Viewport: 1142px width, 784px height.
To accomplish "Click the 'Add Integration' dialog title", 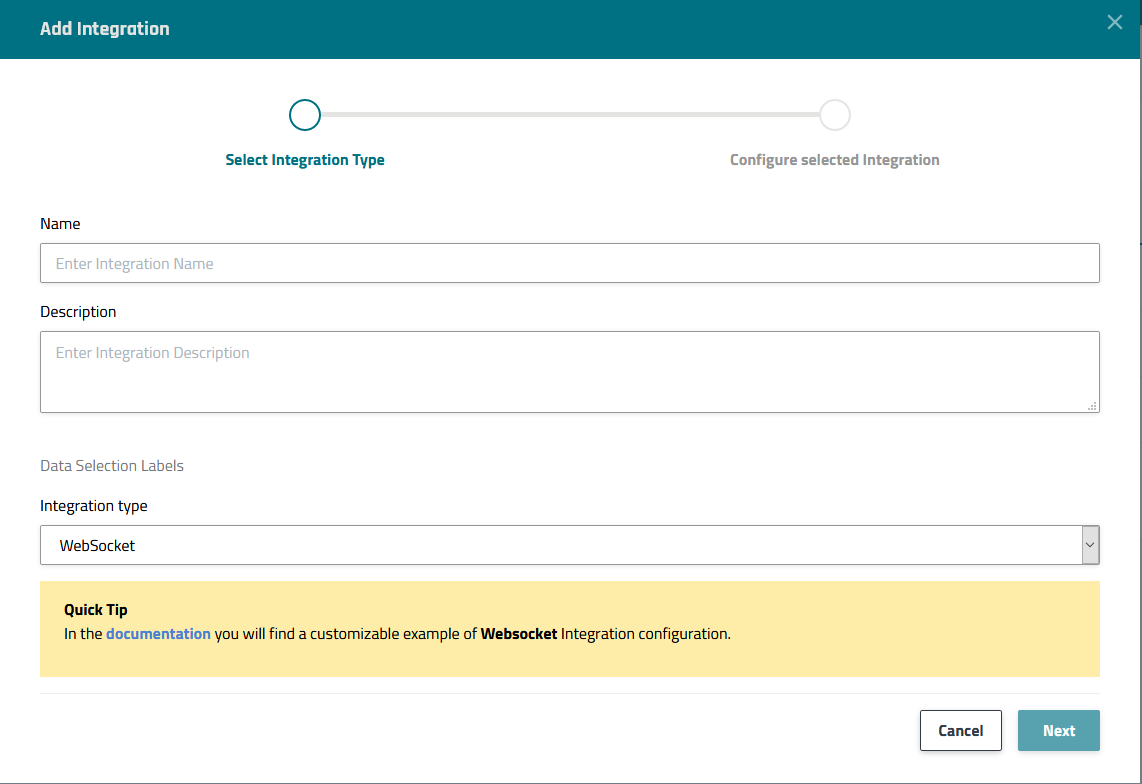I will (105, 29).
